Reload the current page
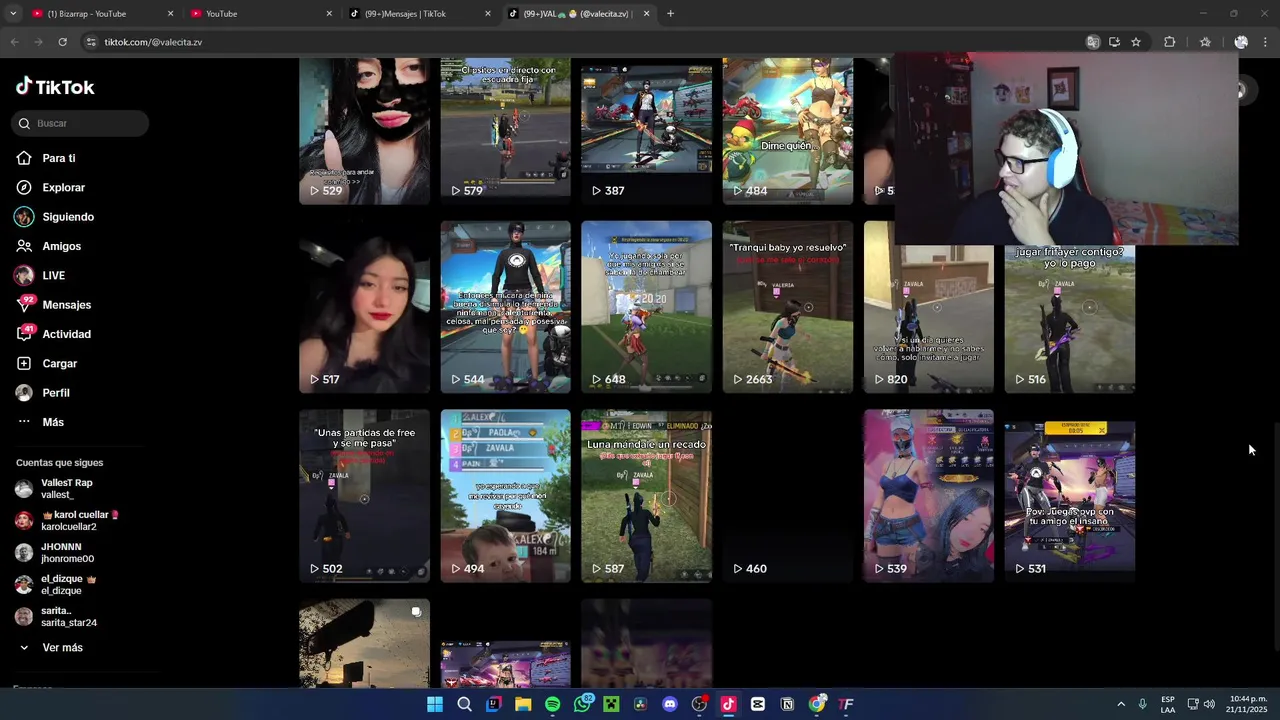Viewport: 1280px width, 720px height. click(x=62, y=42)
